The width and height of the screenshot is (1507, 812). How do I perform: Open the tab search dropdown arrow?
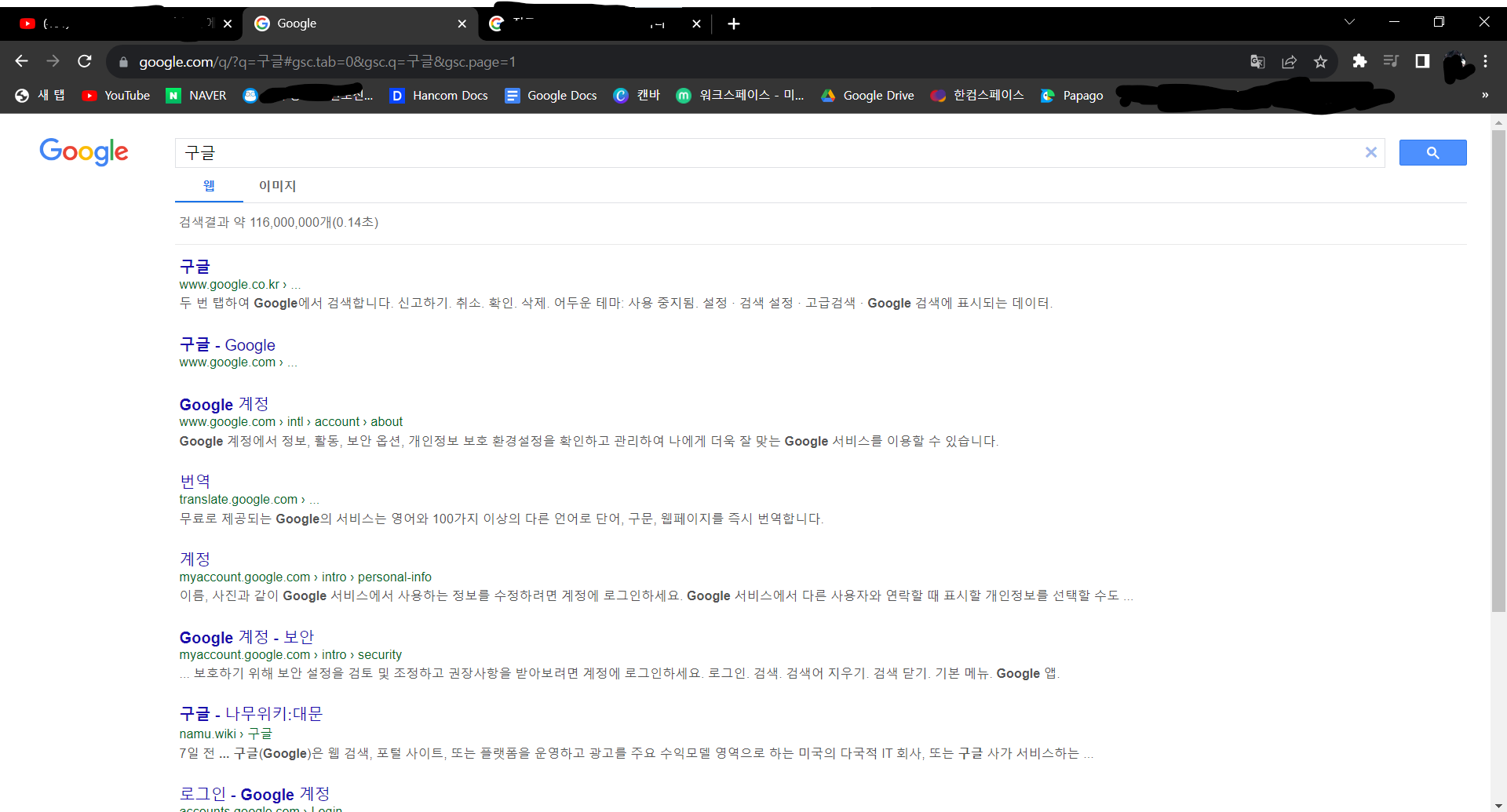(1349, 21)
